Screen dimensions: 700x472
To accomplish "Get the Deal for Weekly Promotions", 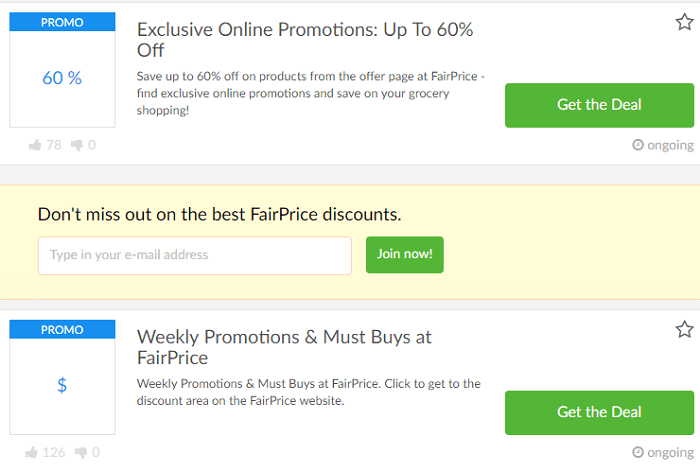I will tap(599, 412).
